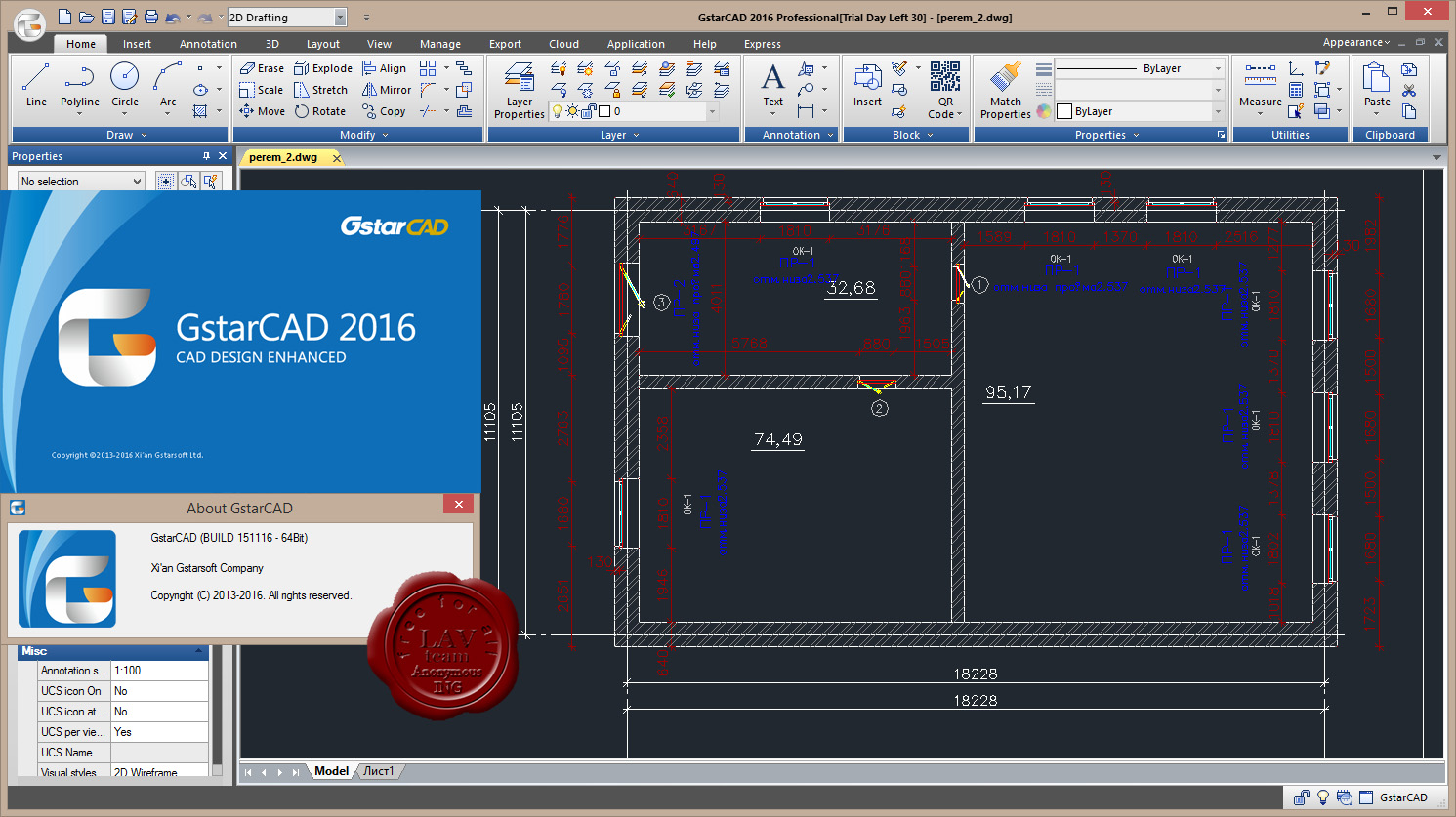The height and width of the screenshot is (817, 1456).
Task: Select the Line drawing tool
Action: [36, 84]
